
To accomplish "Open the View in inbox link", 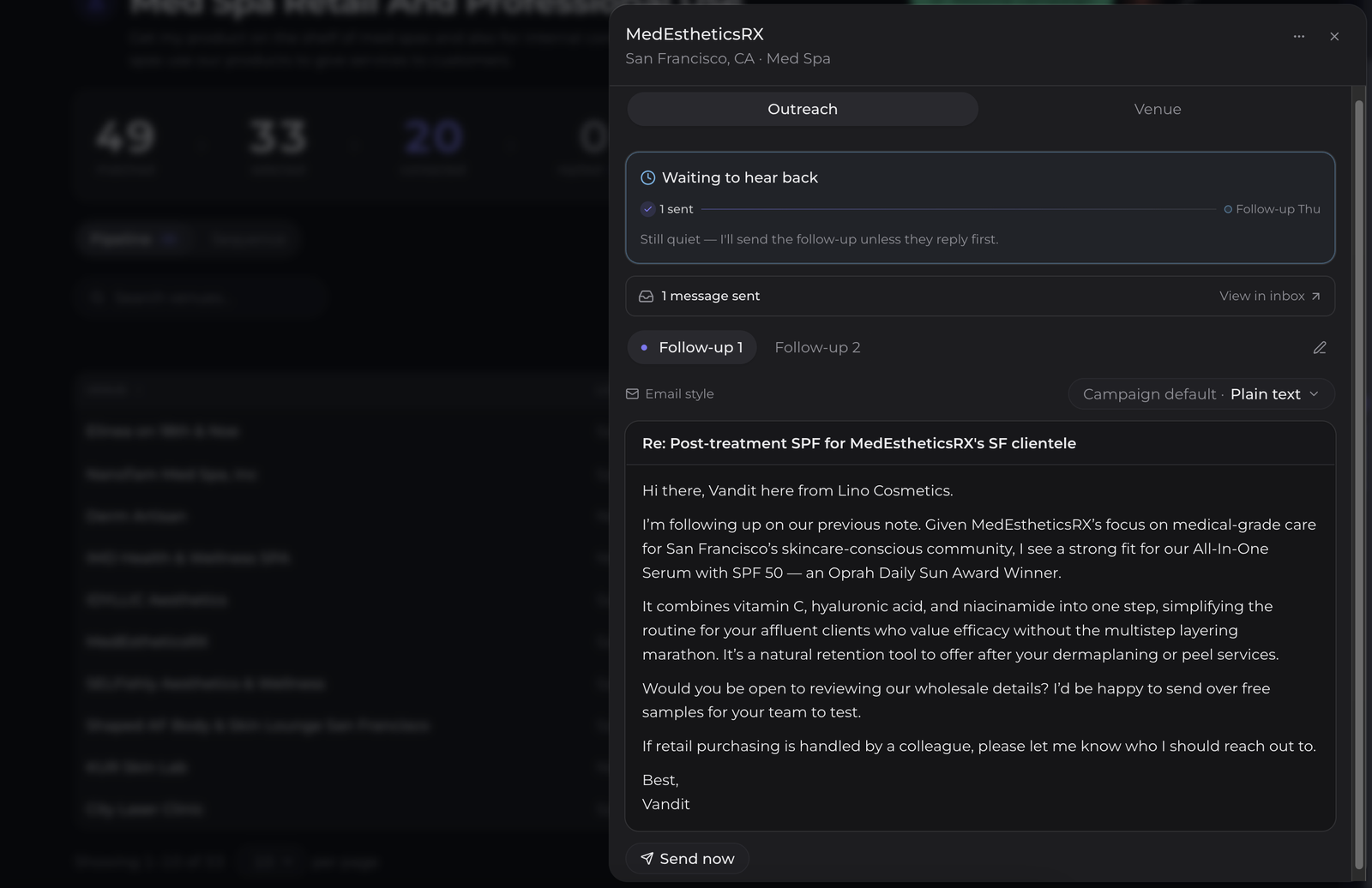I will click(1270, 296).
